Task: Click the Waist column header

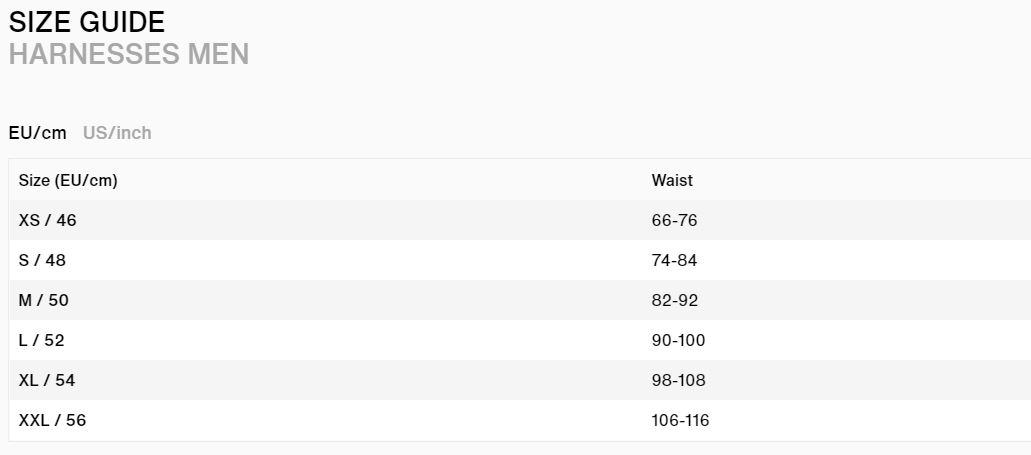Action: [x=672, y=180]
